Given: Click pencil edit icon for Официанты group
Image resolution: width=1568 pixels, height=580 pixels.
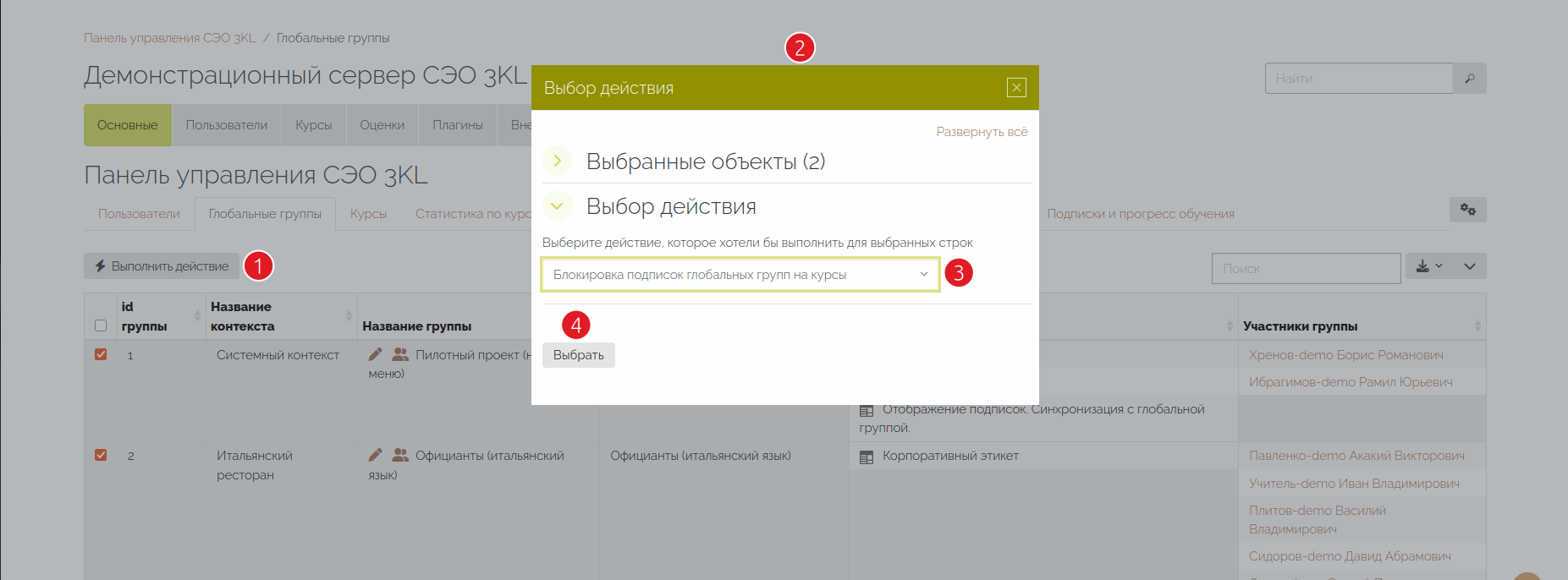Looking at the screenshot, I should point(375,455).
